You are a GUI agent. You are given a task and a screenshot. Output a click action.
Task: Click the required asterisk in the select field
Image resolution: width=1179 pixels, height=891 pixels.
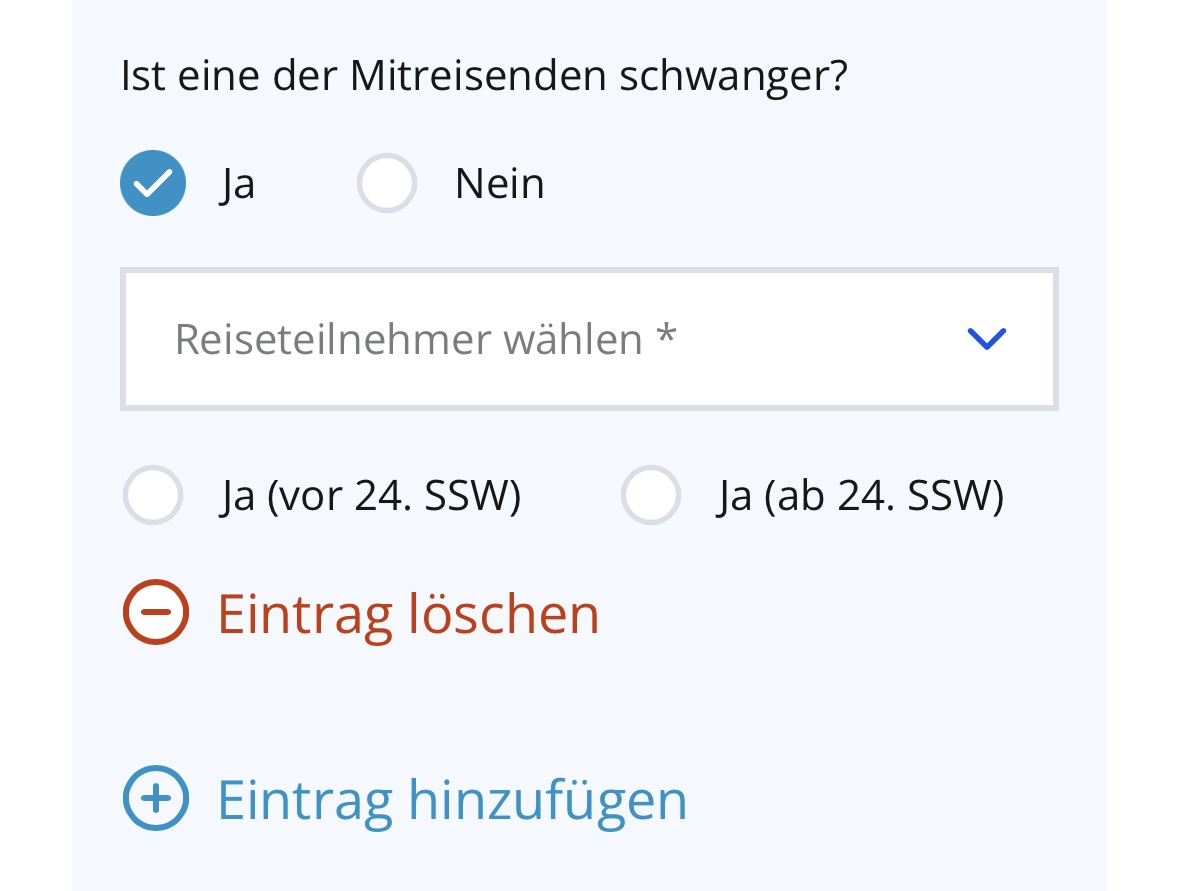(667, 337)
